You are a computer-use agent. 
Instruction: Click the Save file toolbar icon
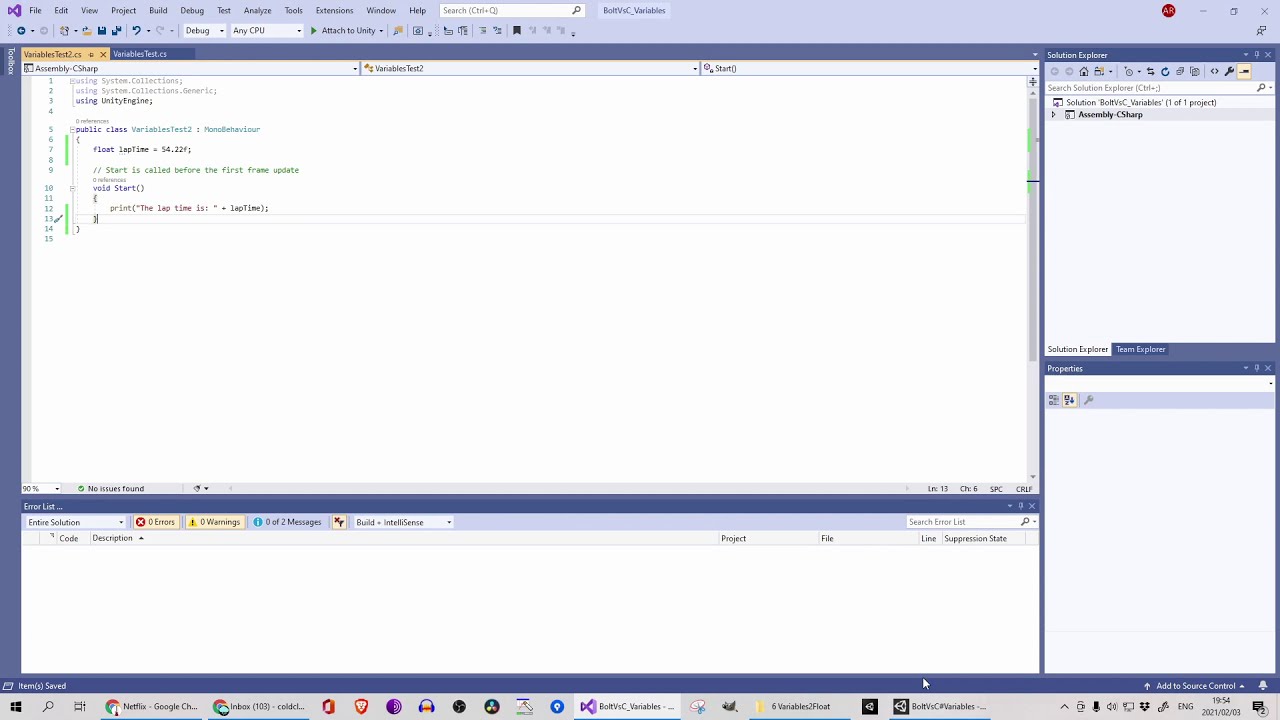point(101,30)
